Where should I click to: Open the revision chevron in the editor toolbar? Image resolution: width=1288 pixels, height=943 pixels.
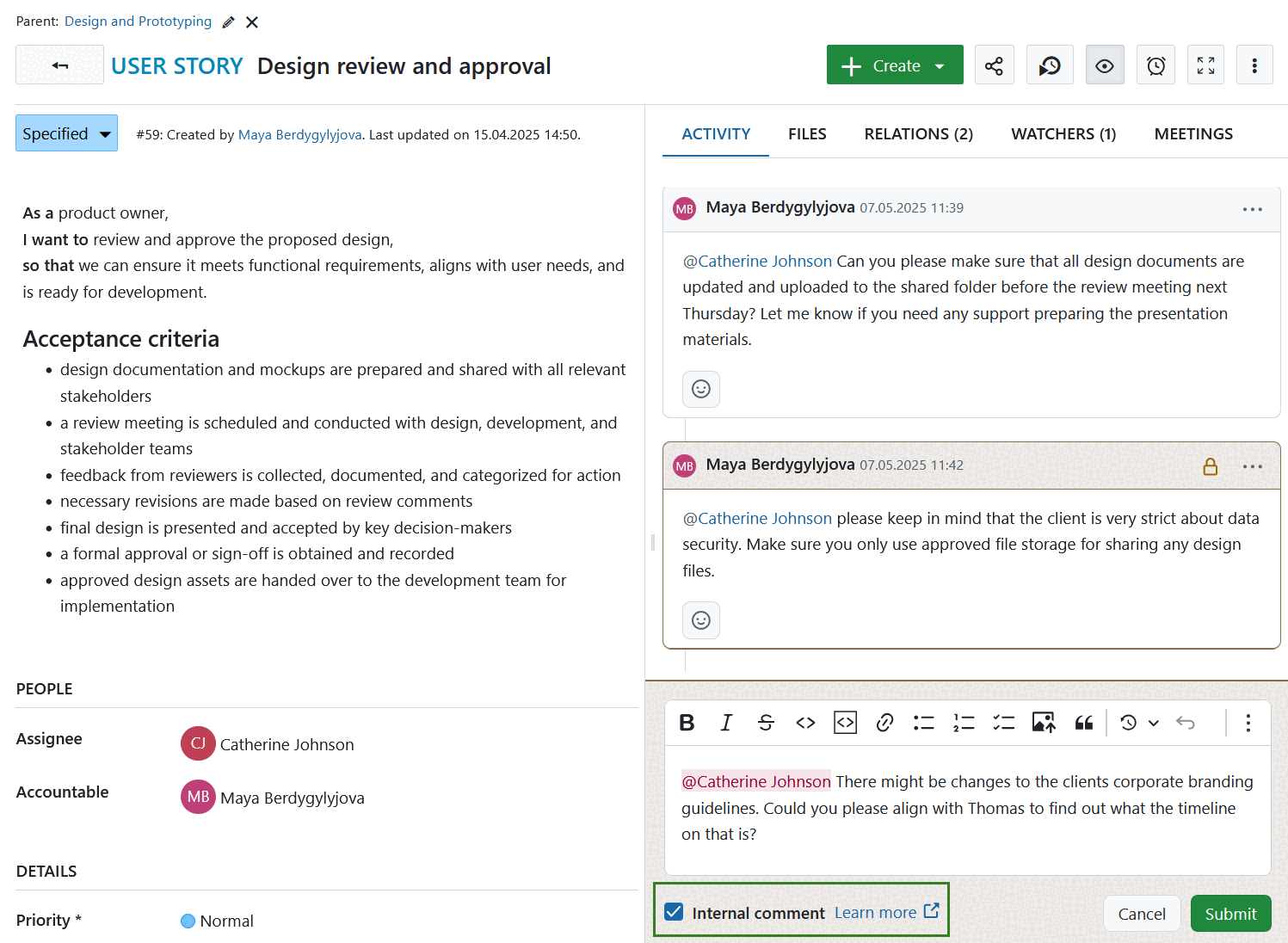(x=1154, y=723)
